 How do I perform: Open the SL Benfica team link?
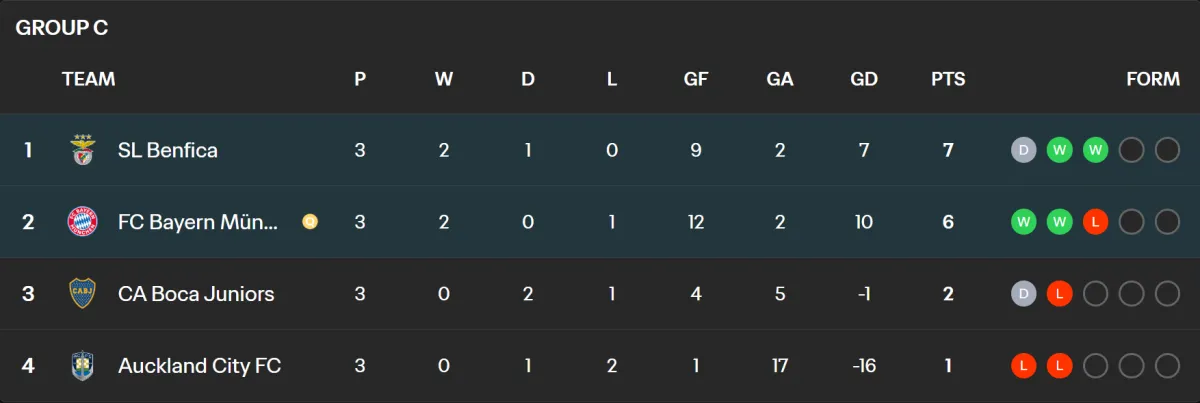tap(167, 150)
